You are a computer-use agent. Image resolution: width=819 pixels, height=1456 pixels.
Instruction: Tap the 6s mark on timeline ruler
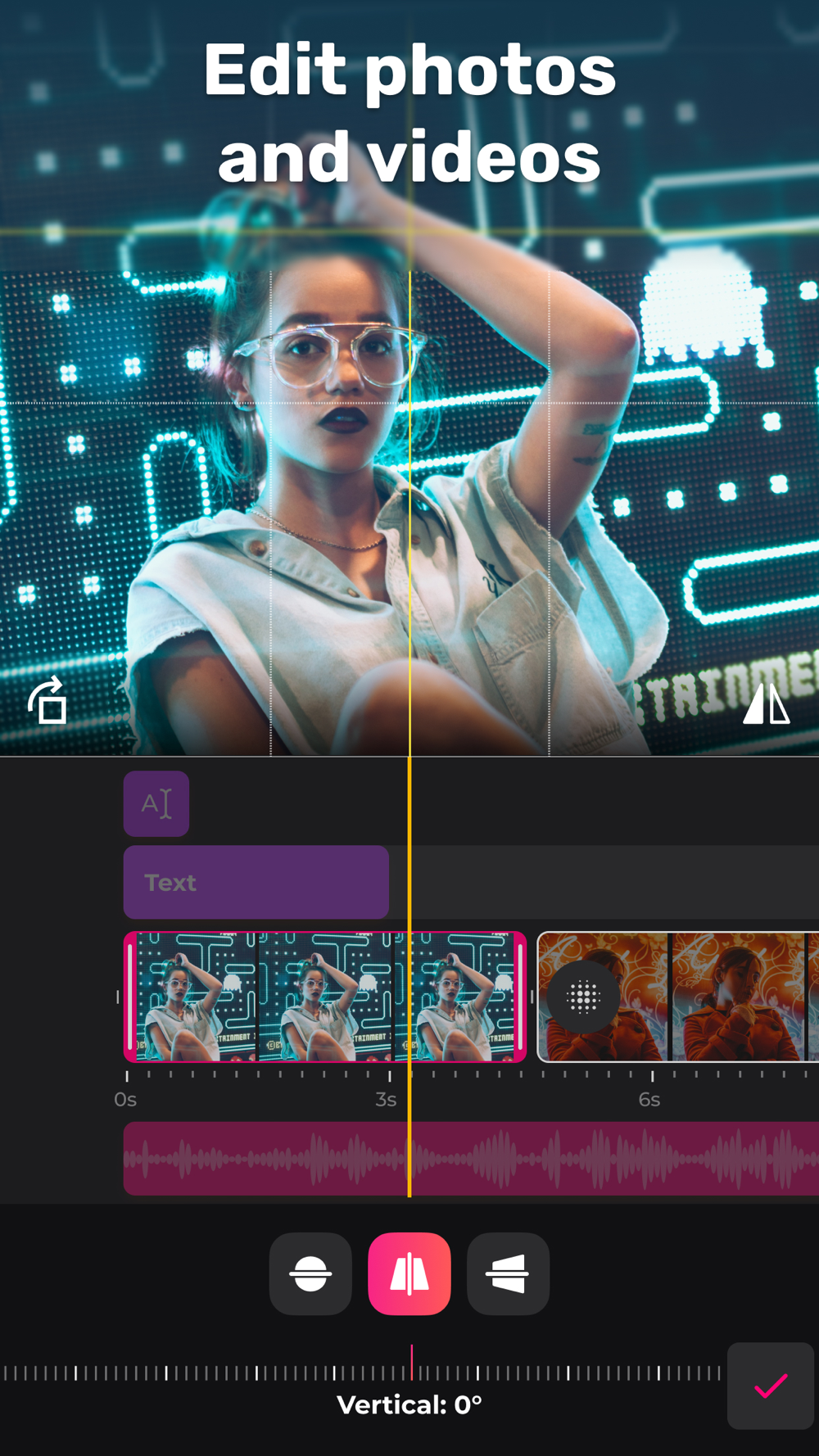pyautogui.click(x=649, y=1099)
